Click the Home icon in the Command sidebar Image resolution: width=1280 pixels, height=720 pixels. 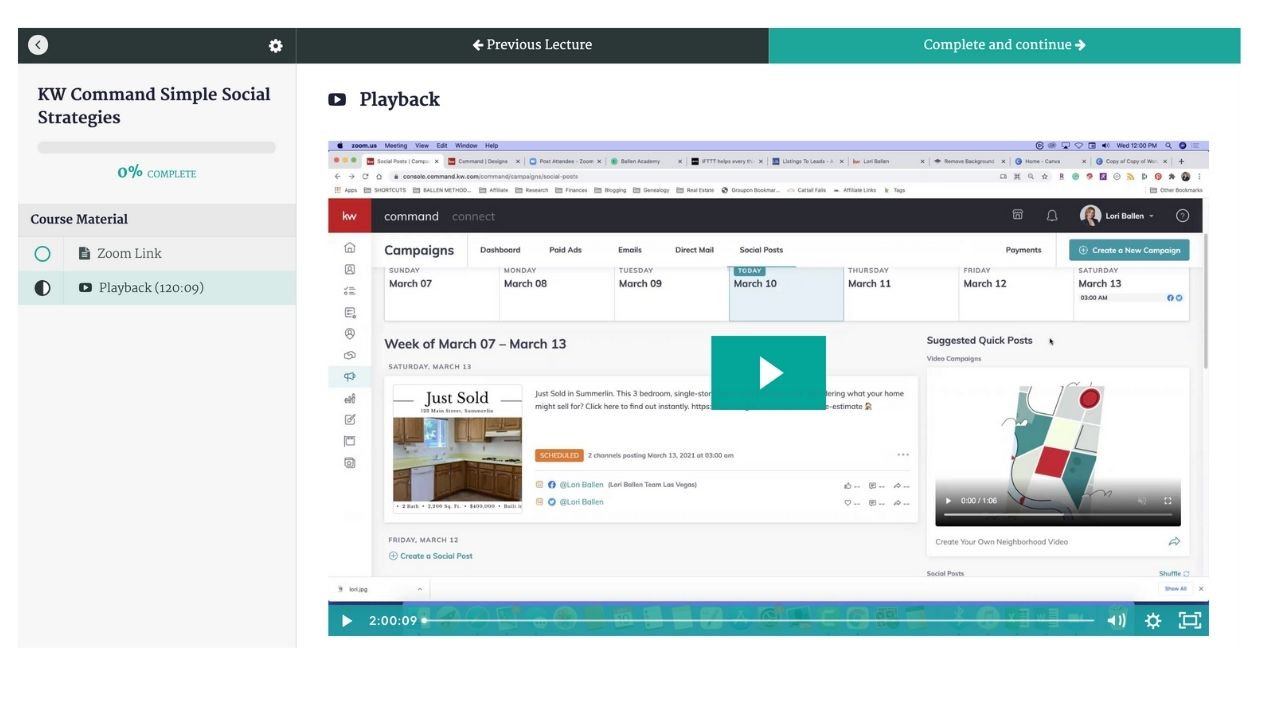pos(349,247)
